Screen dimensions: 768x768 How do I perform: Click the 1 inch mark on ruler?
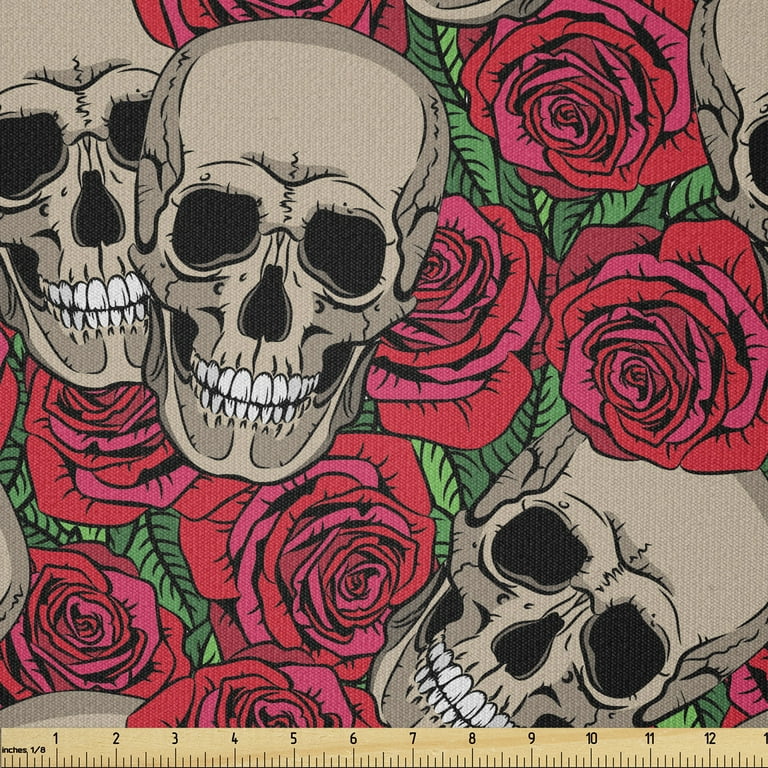coord(56,740)
